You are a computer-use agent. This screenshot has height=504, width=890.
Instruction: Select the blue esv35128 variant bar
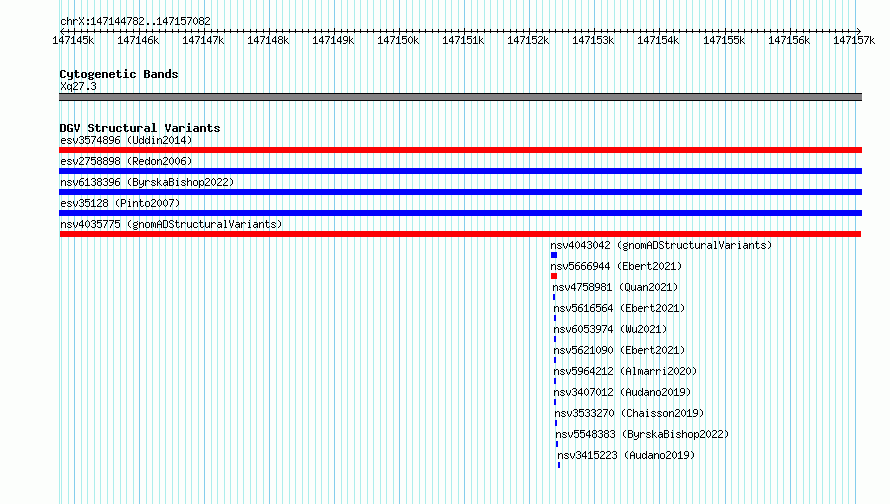coord(460,213)
